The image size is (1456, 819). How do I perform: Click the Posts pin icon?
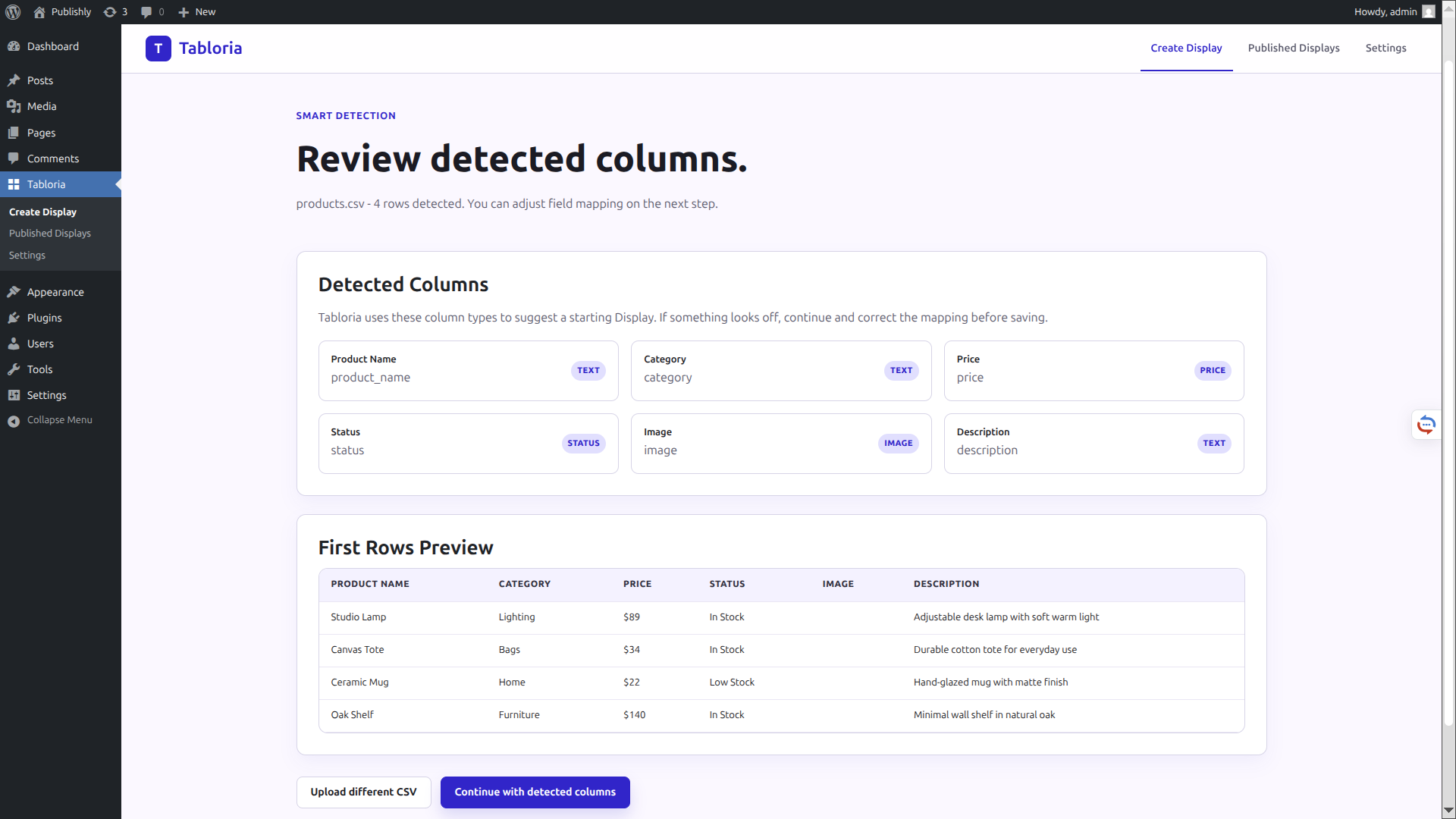point(14,80)
